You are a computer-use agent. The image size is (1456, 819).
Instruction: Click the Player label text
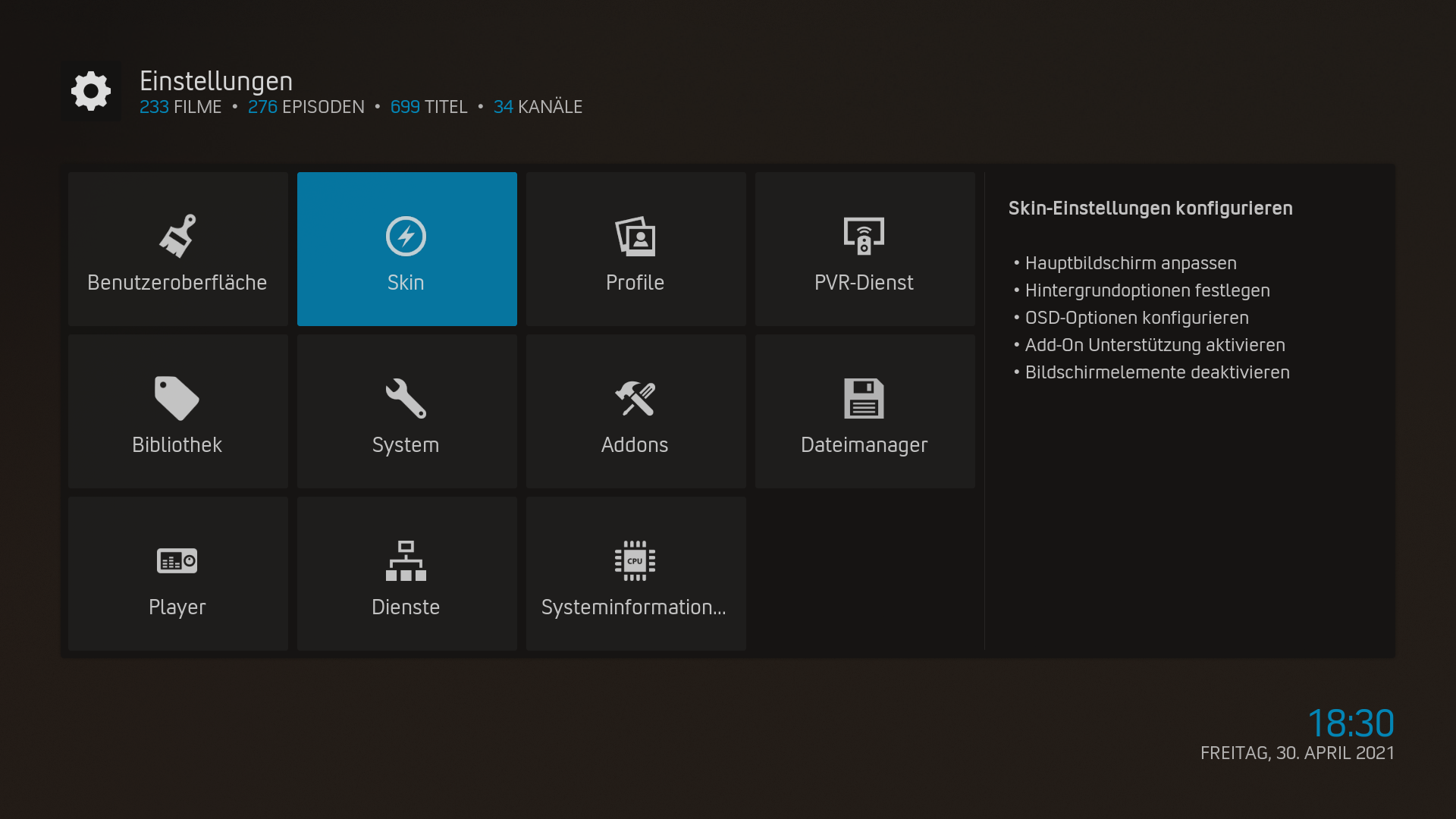[177, 607]
